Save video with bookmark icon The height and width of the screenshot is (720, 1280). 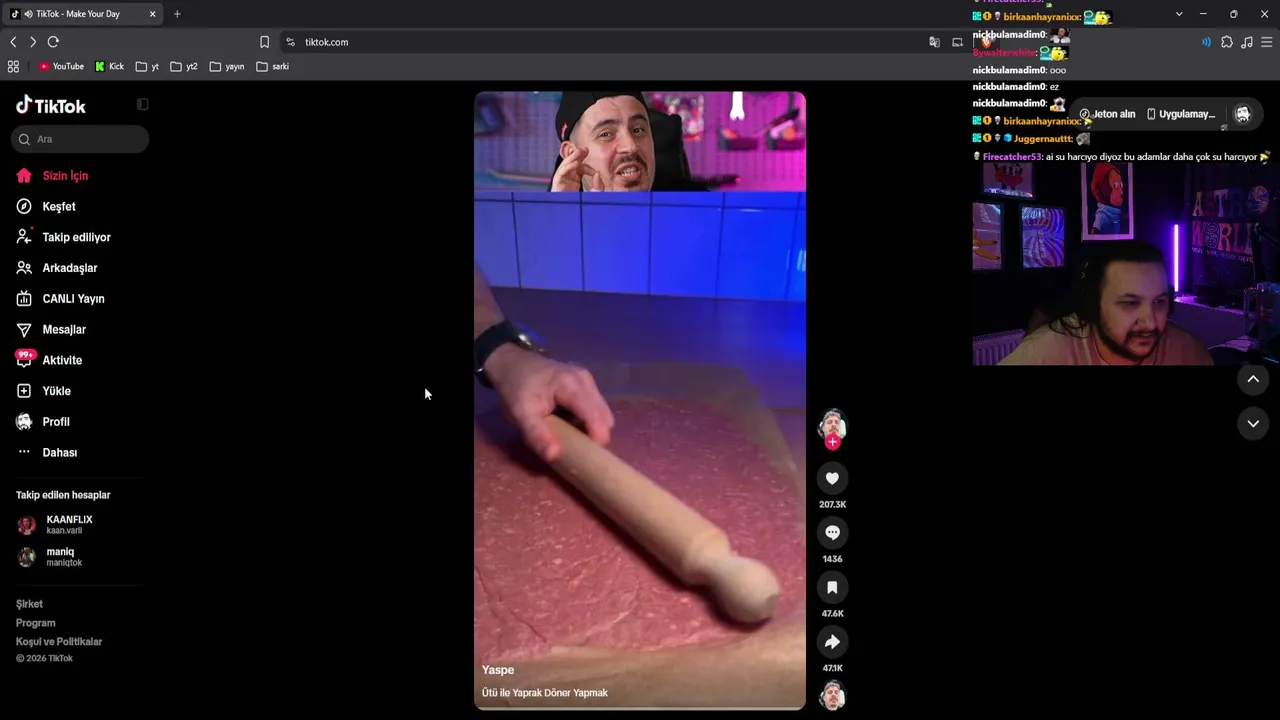(832, 588)
